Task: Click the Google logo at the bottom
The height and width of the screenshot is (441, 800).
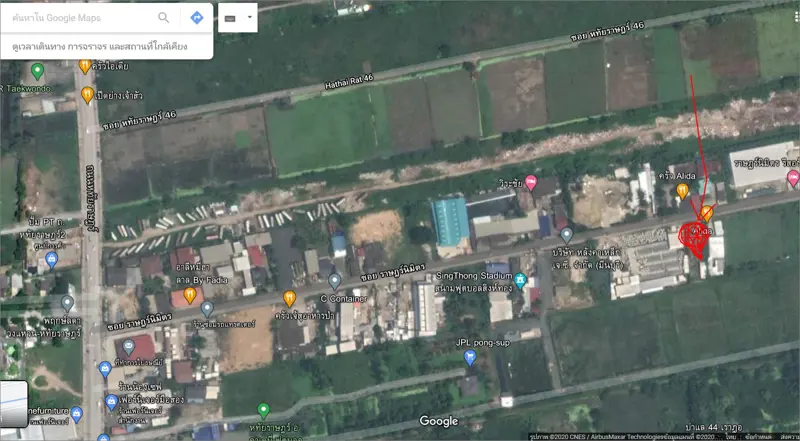Action: 438,422
